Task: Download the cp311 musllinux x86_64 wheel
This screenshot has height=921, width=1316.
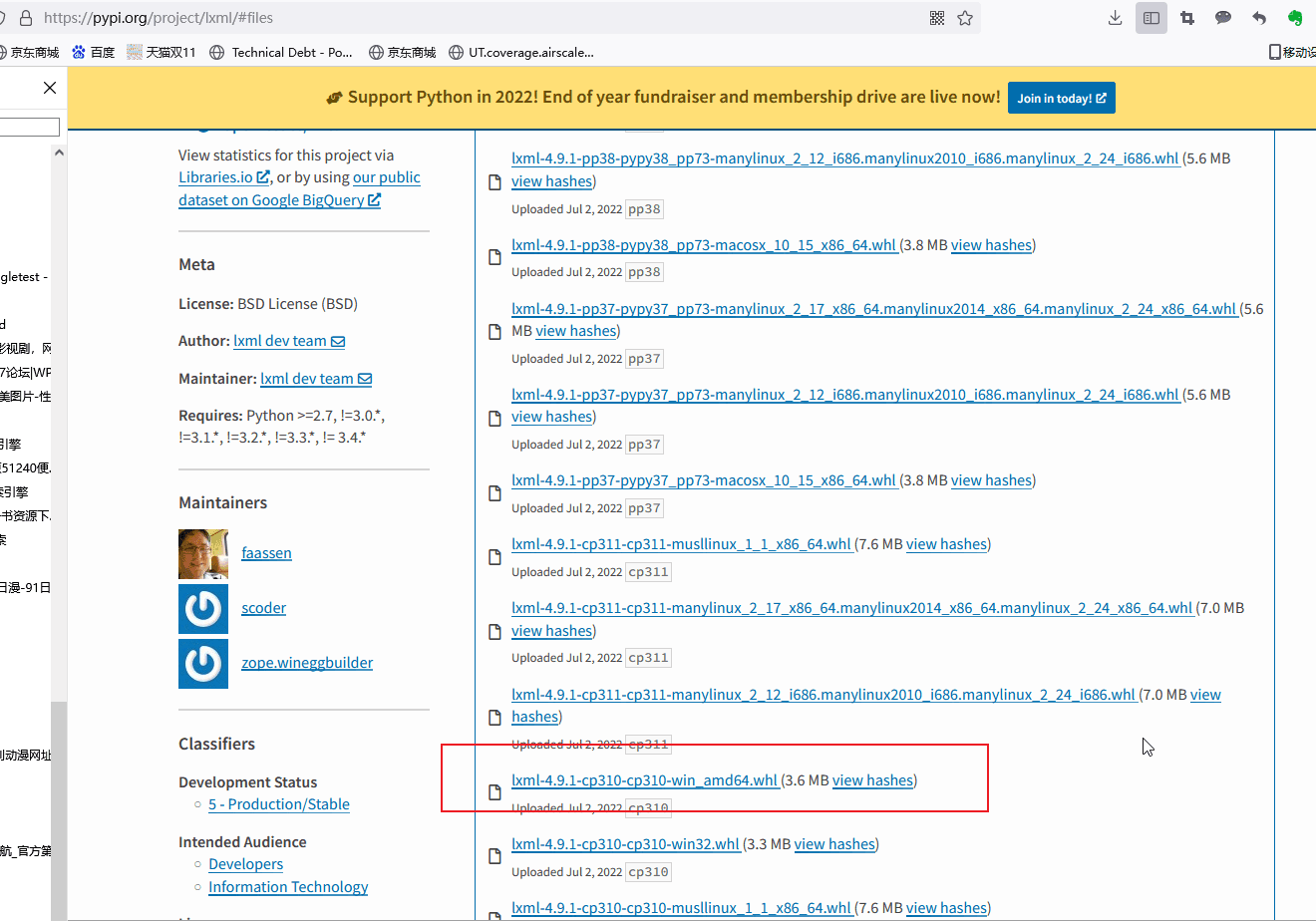Action: pyautogui.click(x=682, y=544)
